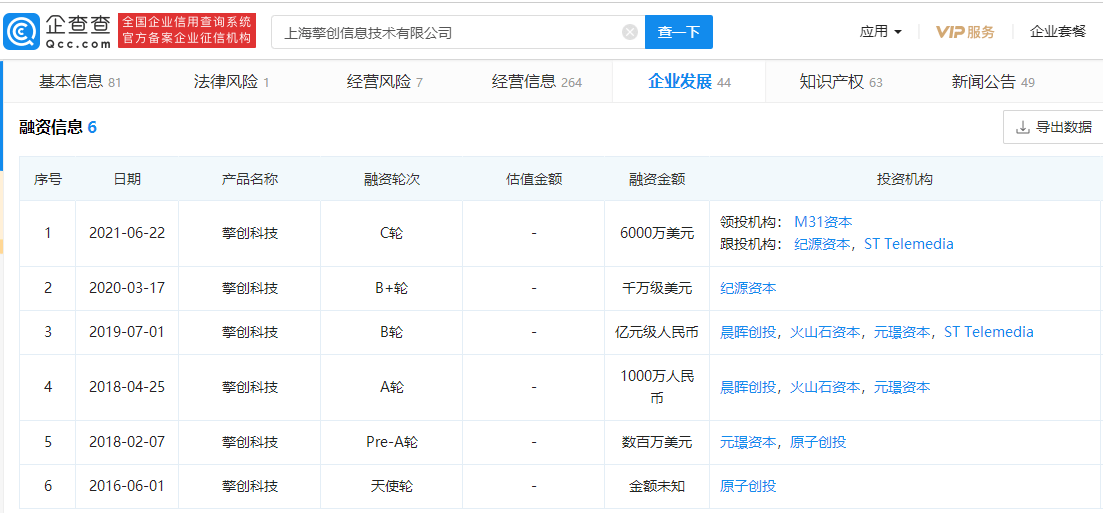Click 纪源资本 link in the B+轮 row
This screenshot has height=513, width=1103.
[748, 288]
